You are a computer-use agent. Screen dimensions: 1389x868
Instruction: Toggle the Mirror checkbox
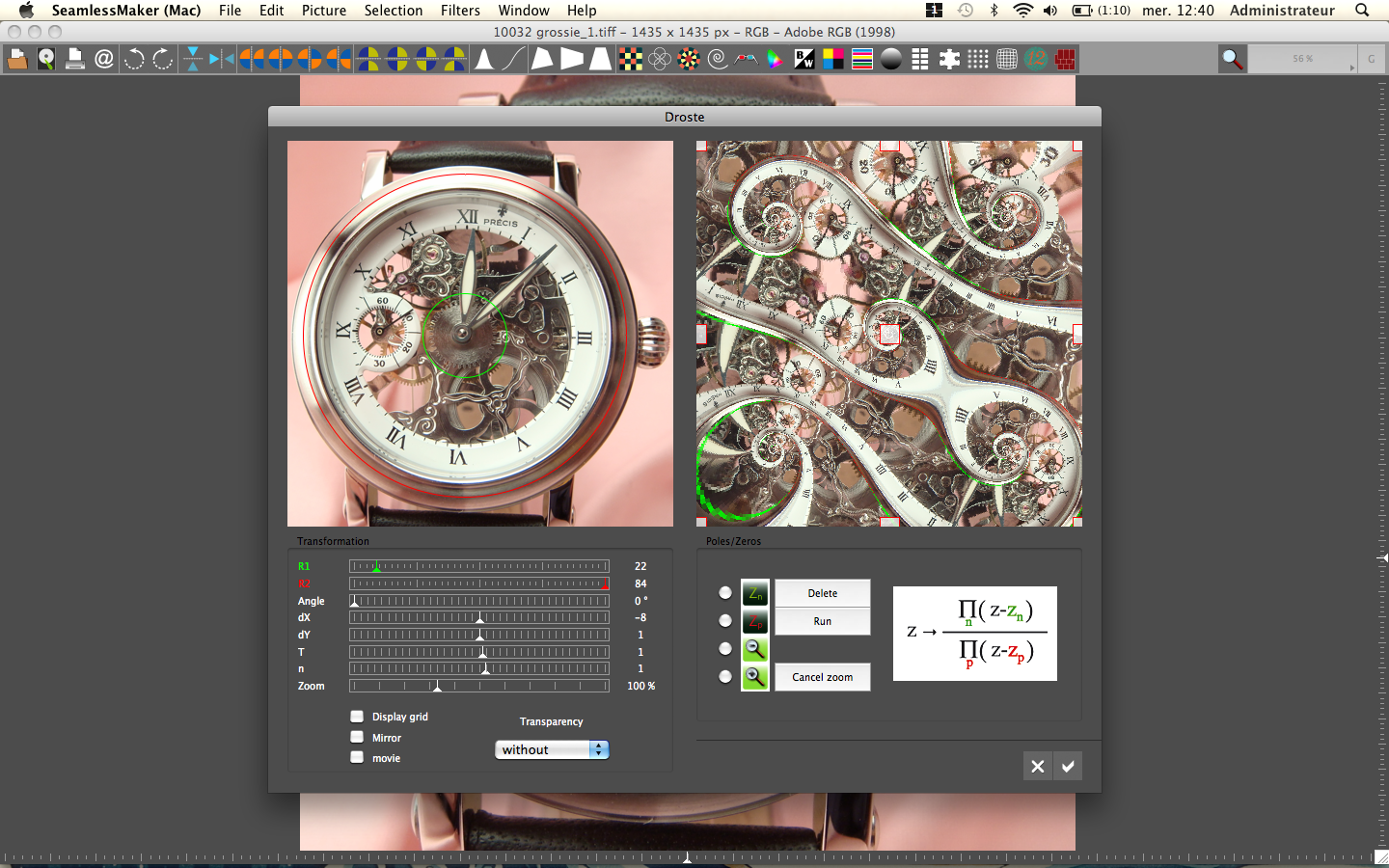(357, 738)
